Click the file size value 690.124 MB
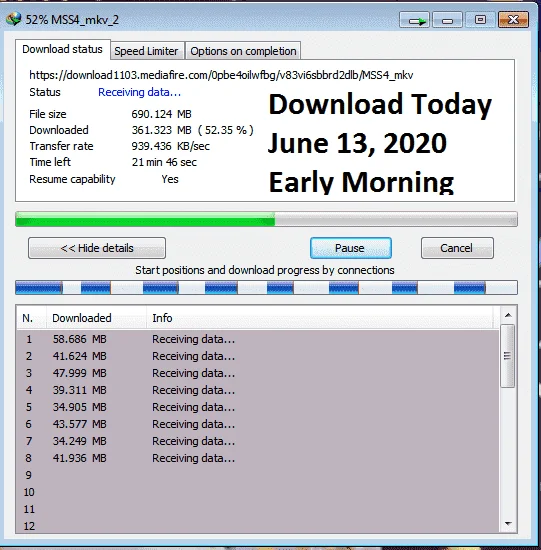The image size is (541, 550). coord(161,114)
